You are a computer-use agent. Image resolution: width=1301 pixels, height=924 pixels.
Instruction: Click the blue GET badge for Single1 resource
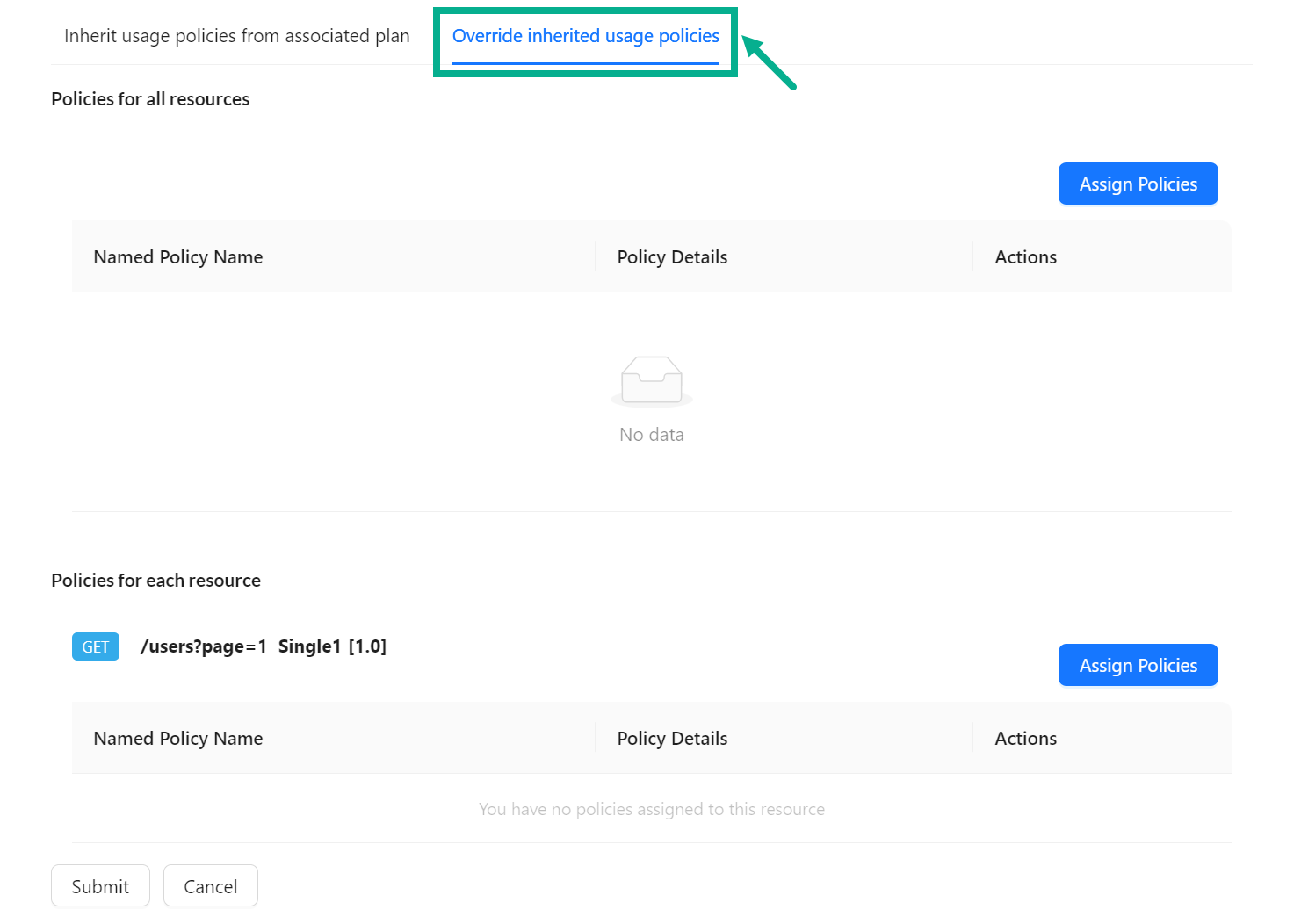[95, 646]
